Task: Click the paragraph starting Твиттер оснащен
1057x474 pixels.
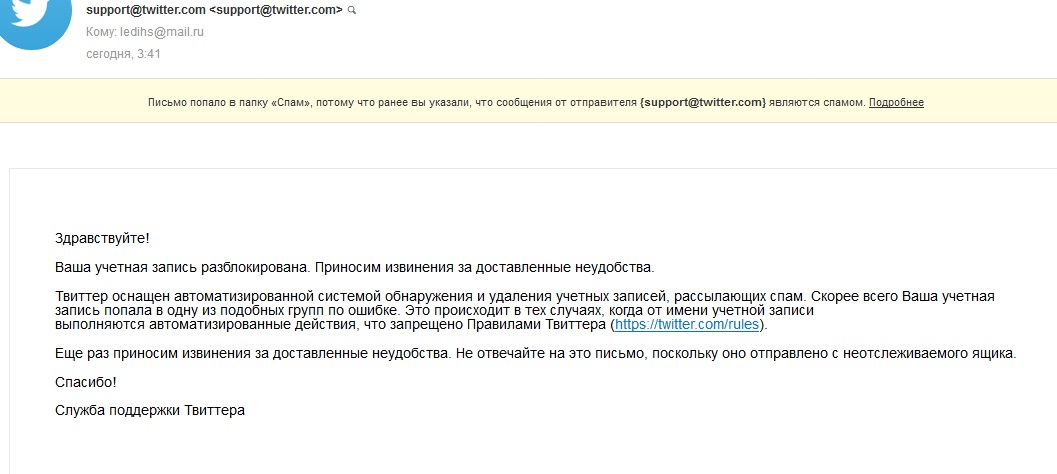Action: pos(524,310)
